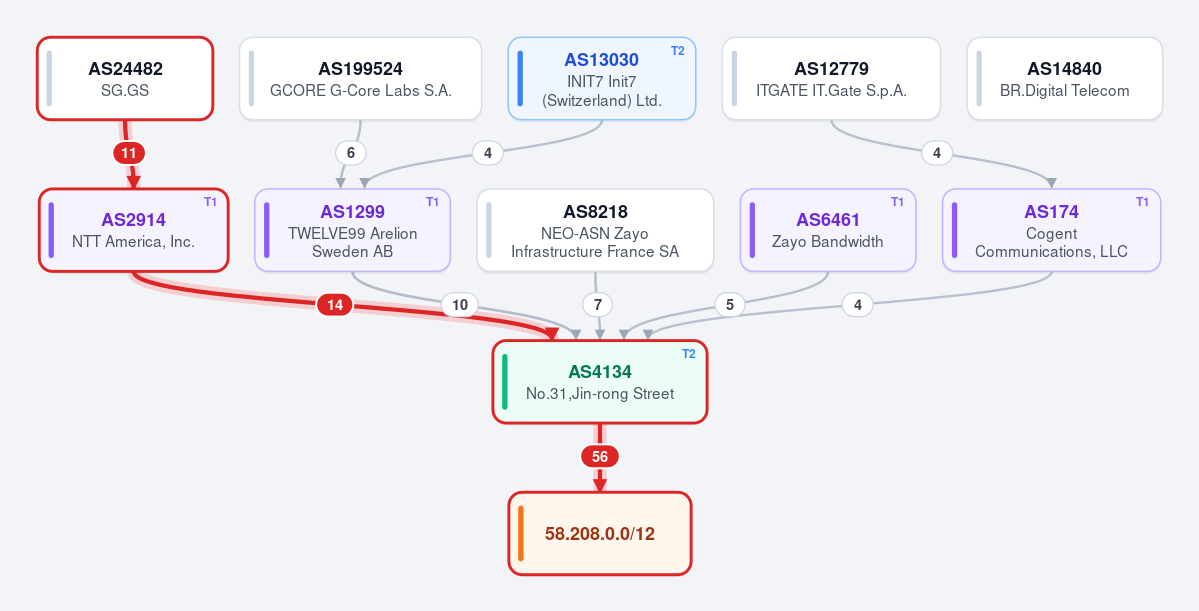The width and height of the screenshot is (1199, 611).
Task: Click the AS6461 Zayo Bandwidth node
Action: [x=828, y=230]
